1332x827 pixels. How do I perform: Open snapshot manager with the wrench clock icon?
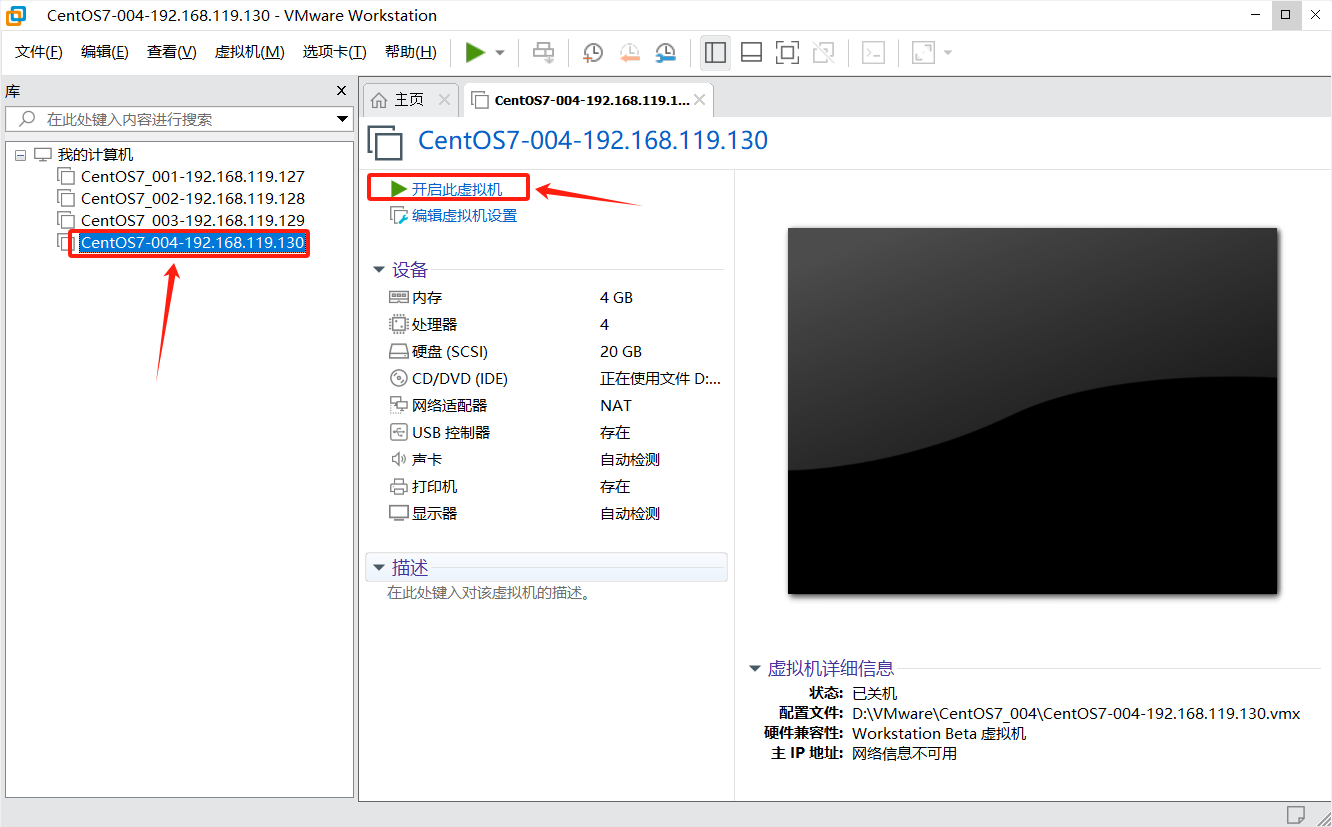665,53
